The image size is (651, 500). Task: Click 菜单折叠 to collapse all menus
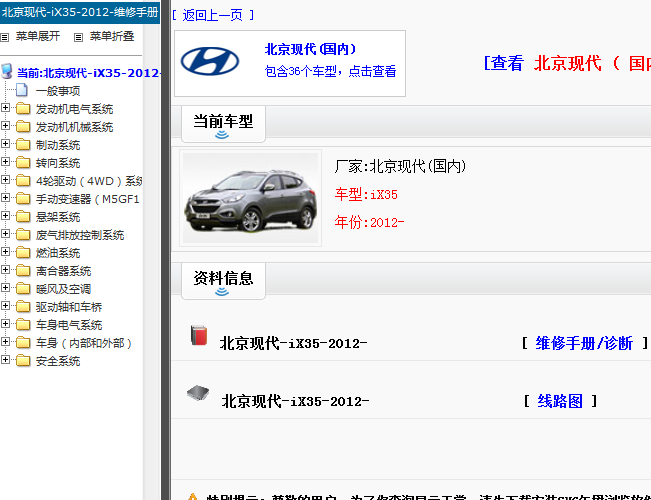tap(112, 37)
